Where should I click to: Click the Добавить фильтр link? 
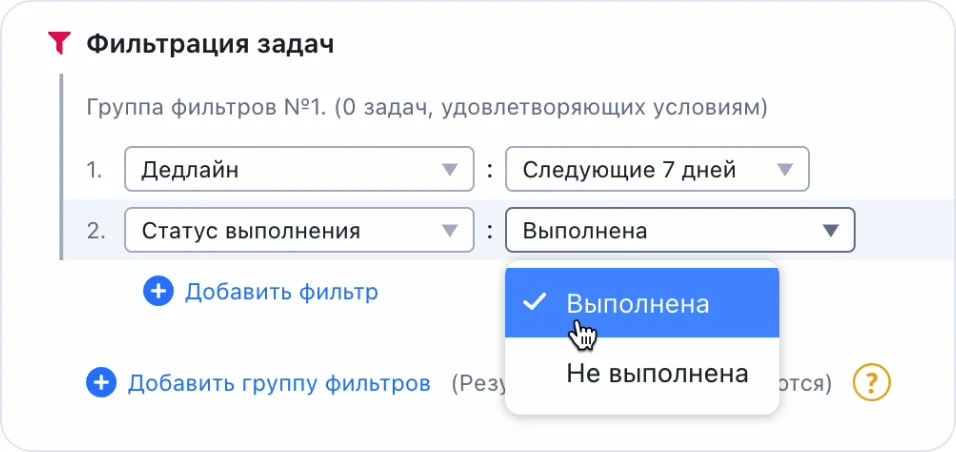(x=281, y=292)
